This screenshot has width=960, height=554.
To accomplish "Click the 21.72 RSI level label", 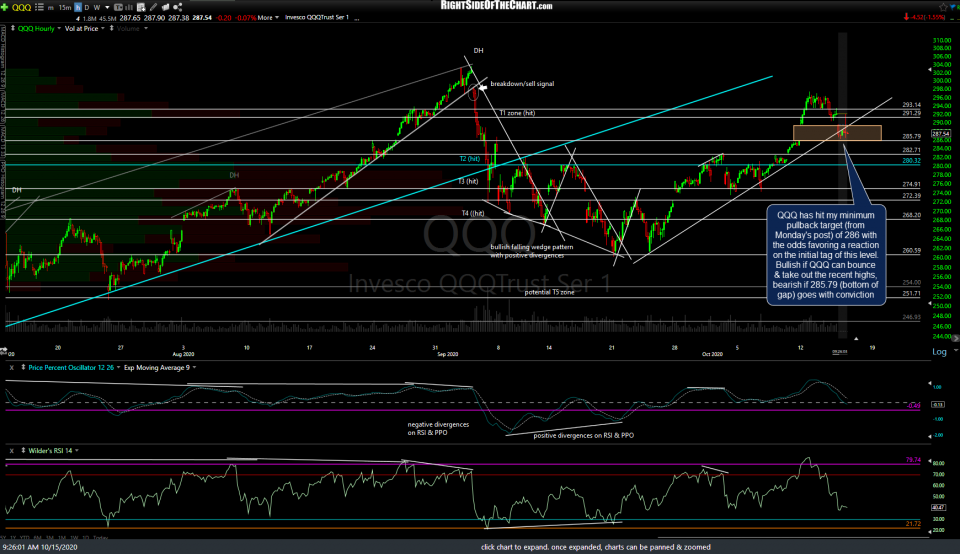I will point(913,524).
